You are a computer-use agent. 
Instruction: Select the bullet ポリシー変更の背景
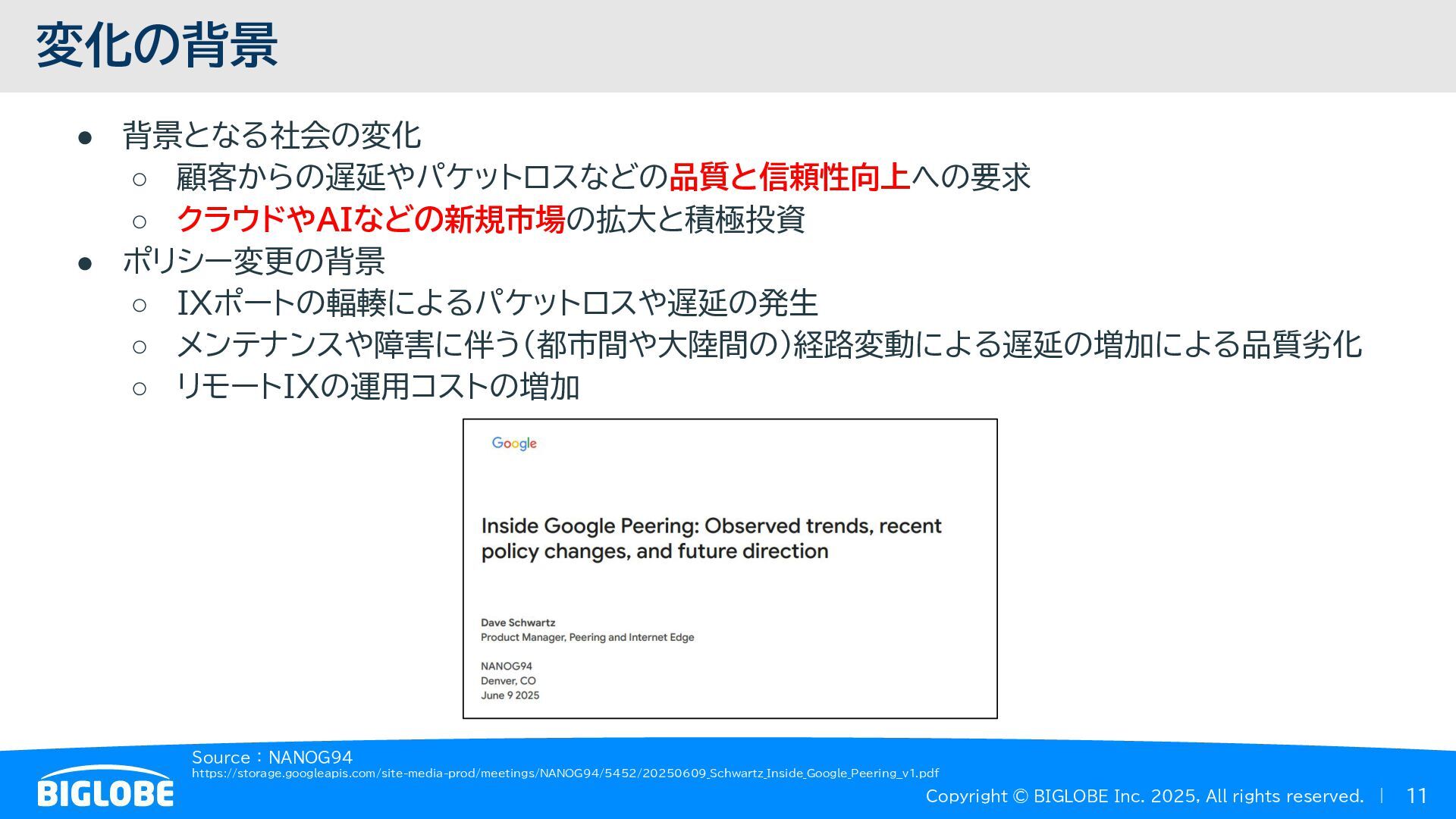253,262
